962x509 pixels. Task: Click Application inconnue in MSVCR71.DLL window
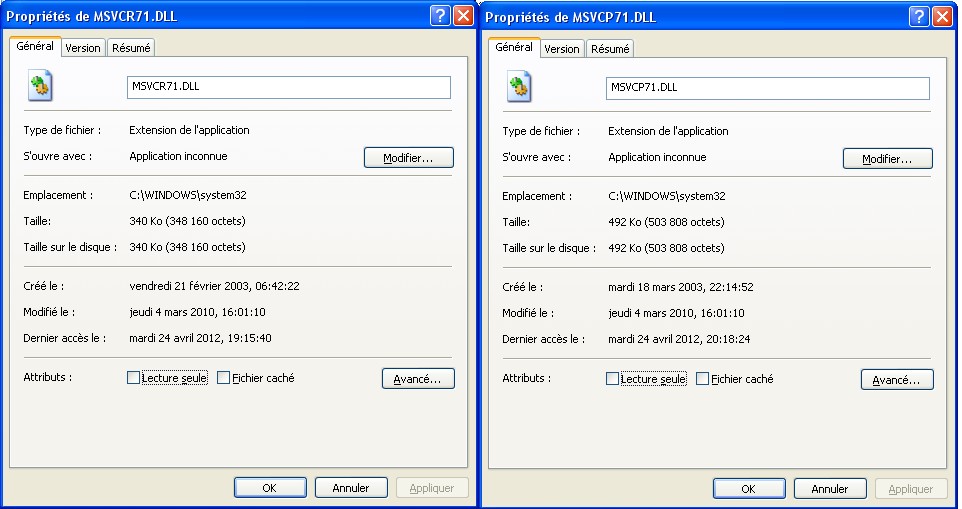(x=178, y=156)
